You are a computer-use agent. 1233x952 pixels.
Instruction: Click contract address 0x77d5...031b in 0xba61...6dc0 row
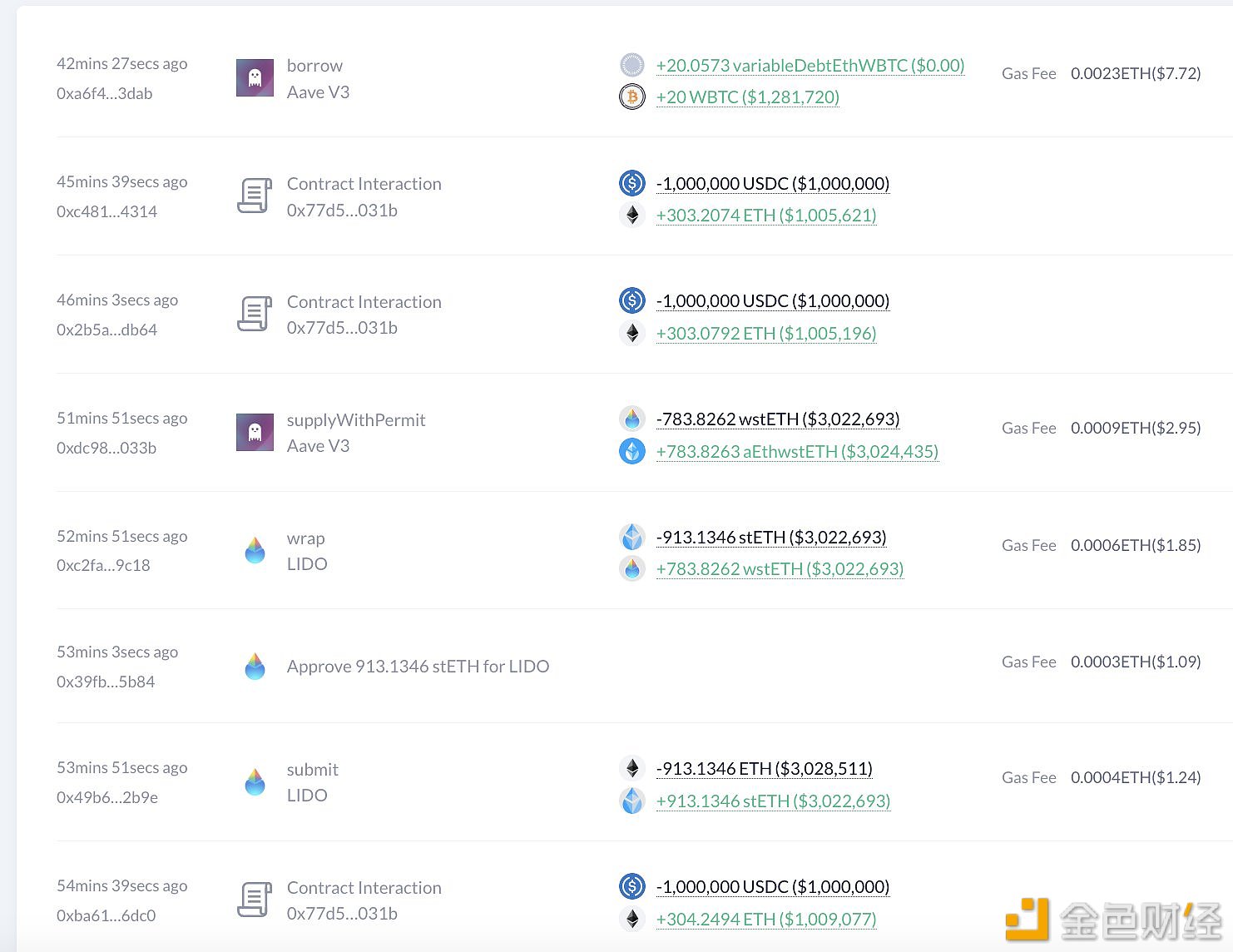pyautogui.click(x=342, y=913)
